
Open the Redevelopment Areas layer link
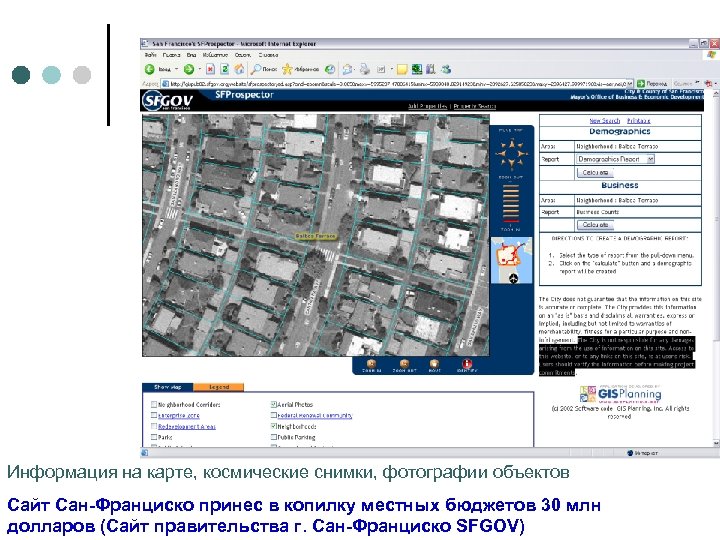(187, 426)
